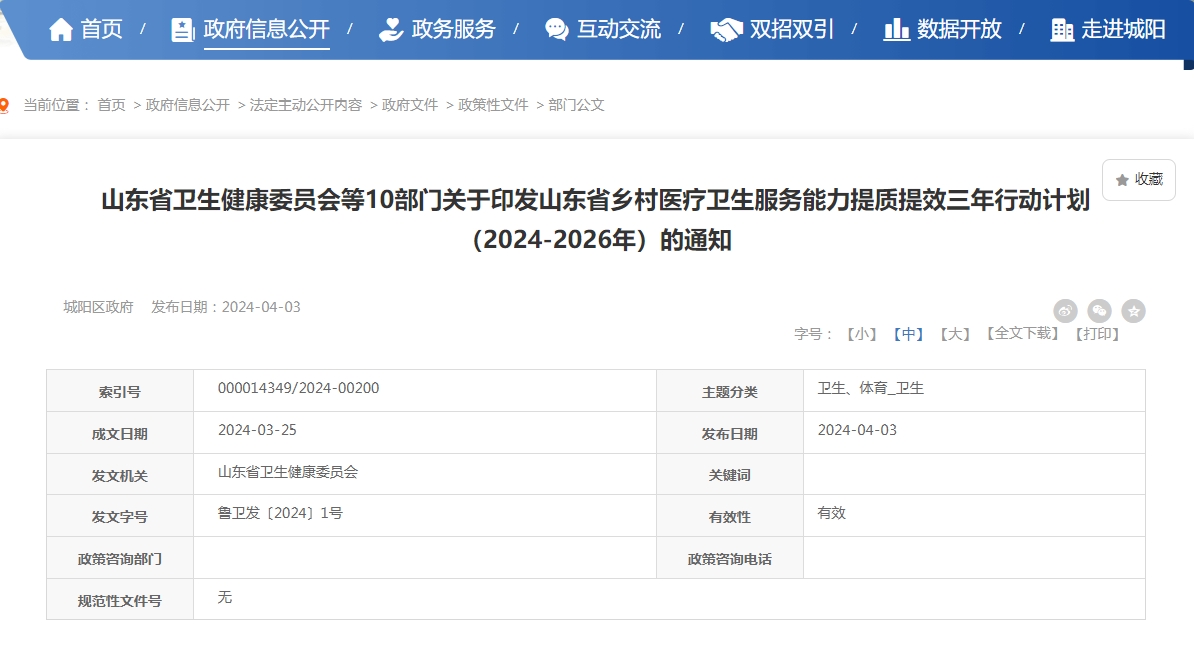Image resolution: width=1194 pixels, height=646 pixels.
Task: Click the QQ Zone star share icon
Action: click(x=1133, y=311)
